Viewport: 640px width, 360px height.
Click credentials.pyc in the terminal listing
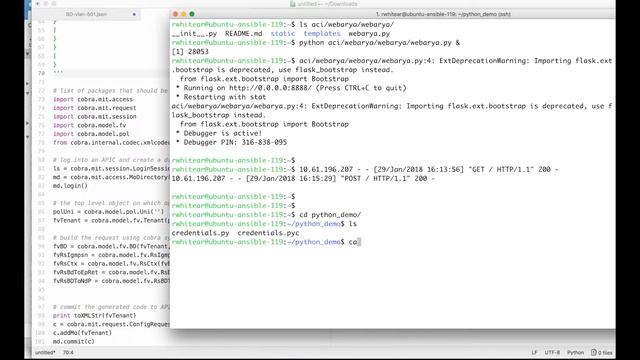click(268, 233)
